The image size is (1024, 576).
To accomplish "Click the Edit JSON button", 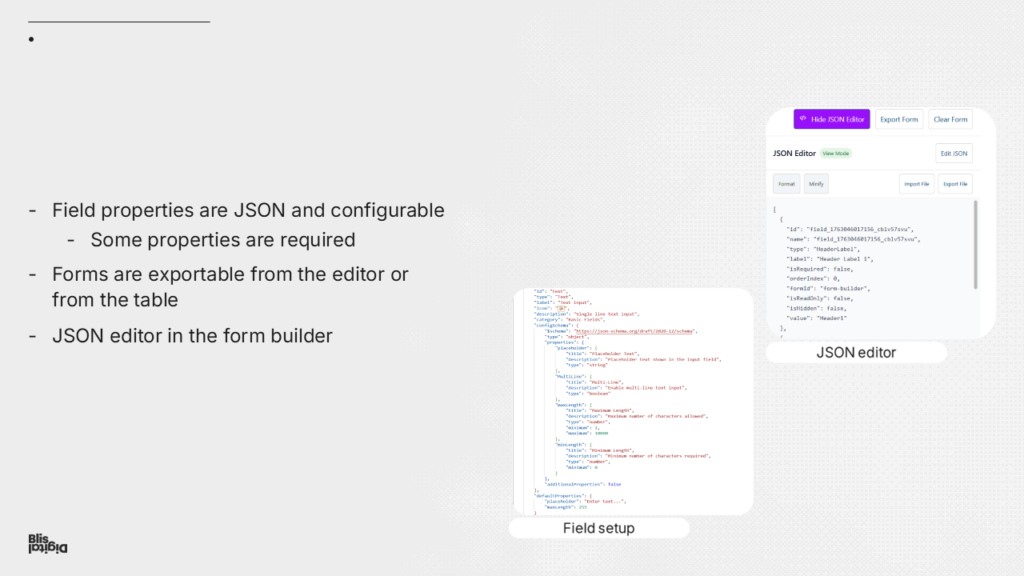I will point(953,153).
